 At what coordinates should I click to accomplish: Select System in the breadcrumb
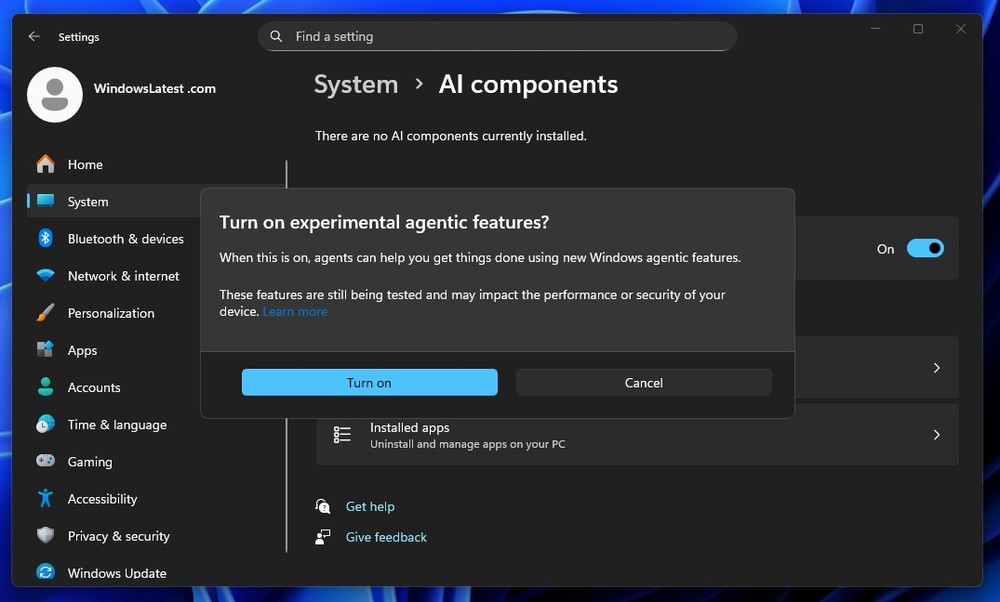355,85
